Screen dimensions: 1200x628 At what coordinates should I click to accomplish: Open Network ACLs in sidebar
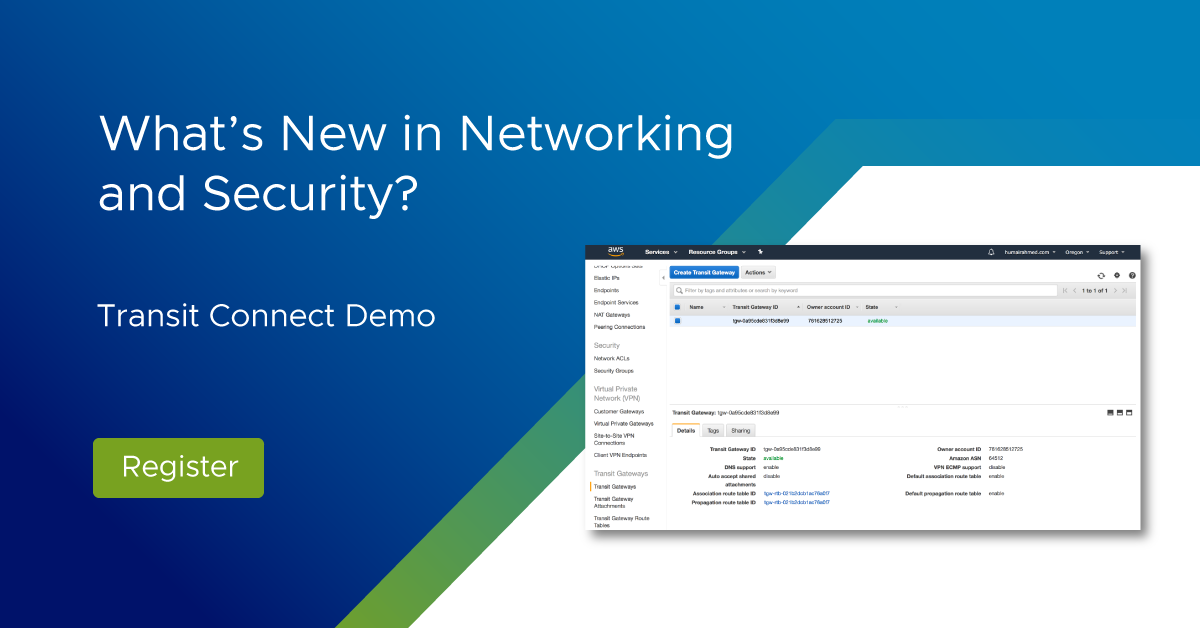(611, 358)
